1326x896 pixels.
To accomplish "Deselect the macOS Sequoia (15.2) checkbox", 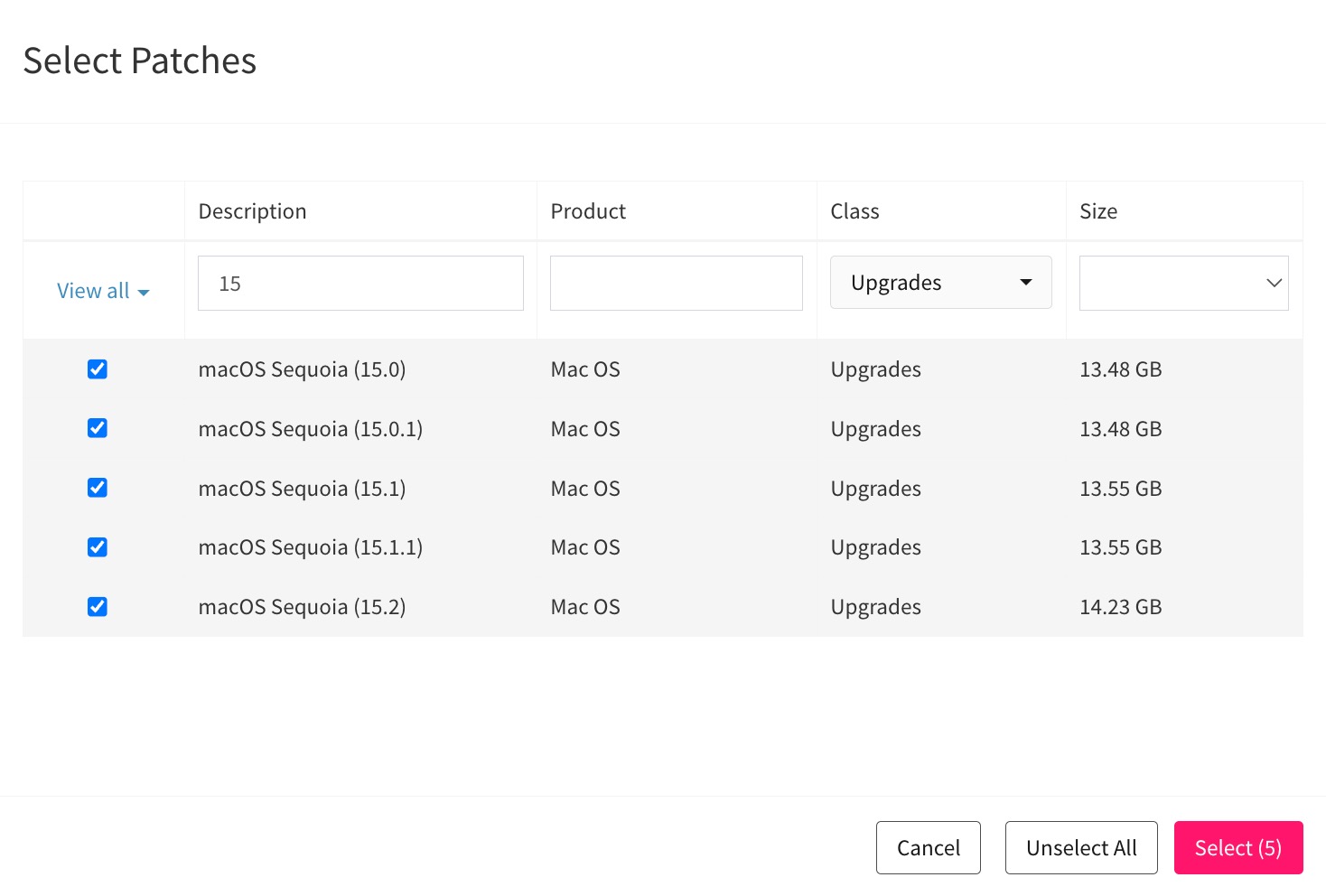I will click(x=98, y=607).
